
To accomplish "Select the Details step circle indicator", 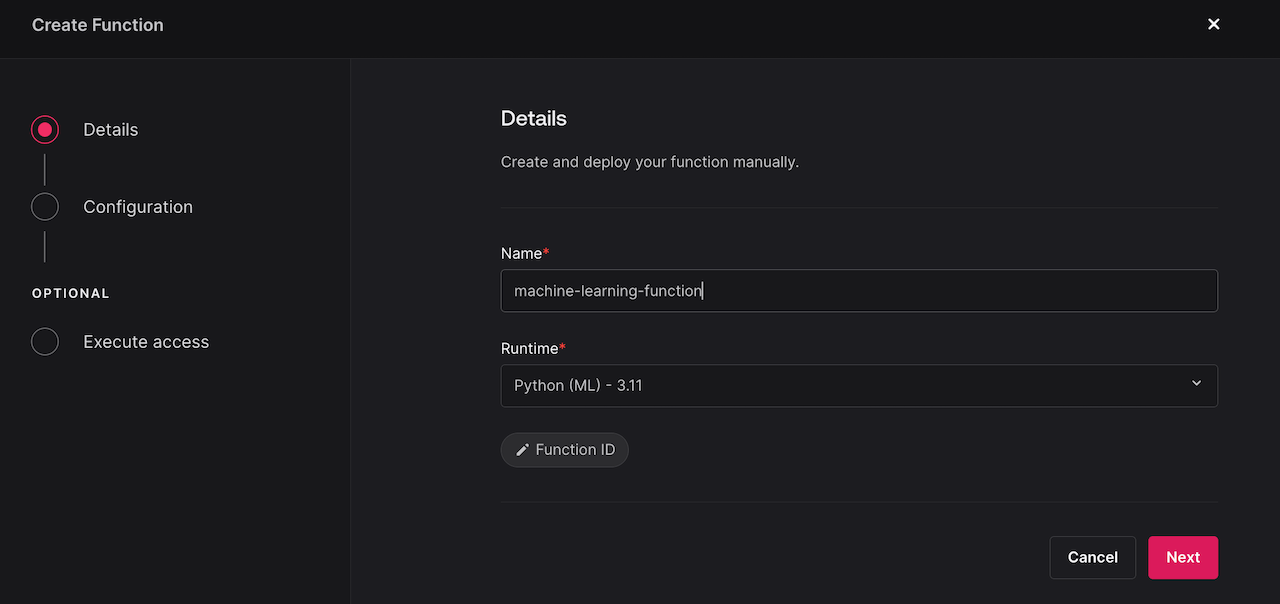I will point(45,130).
